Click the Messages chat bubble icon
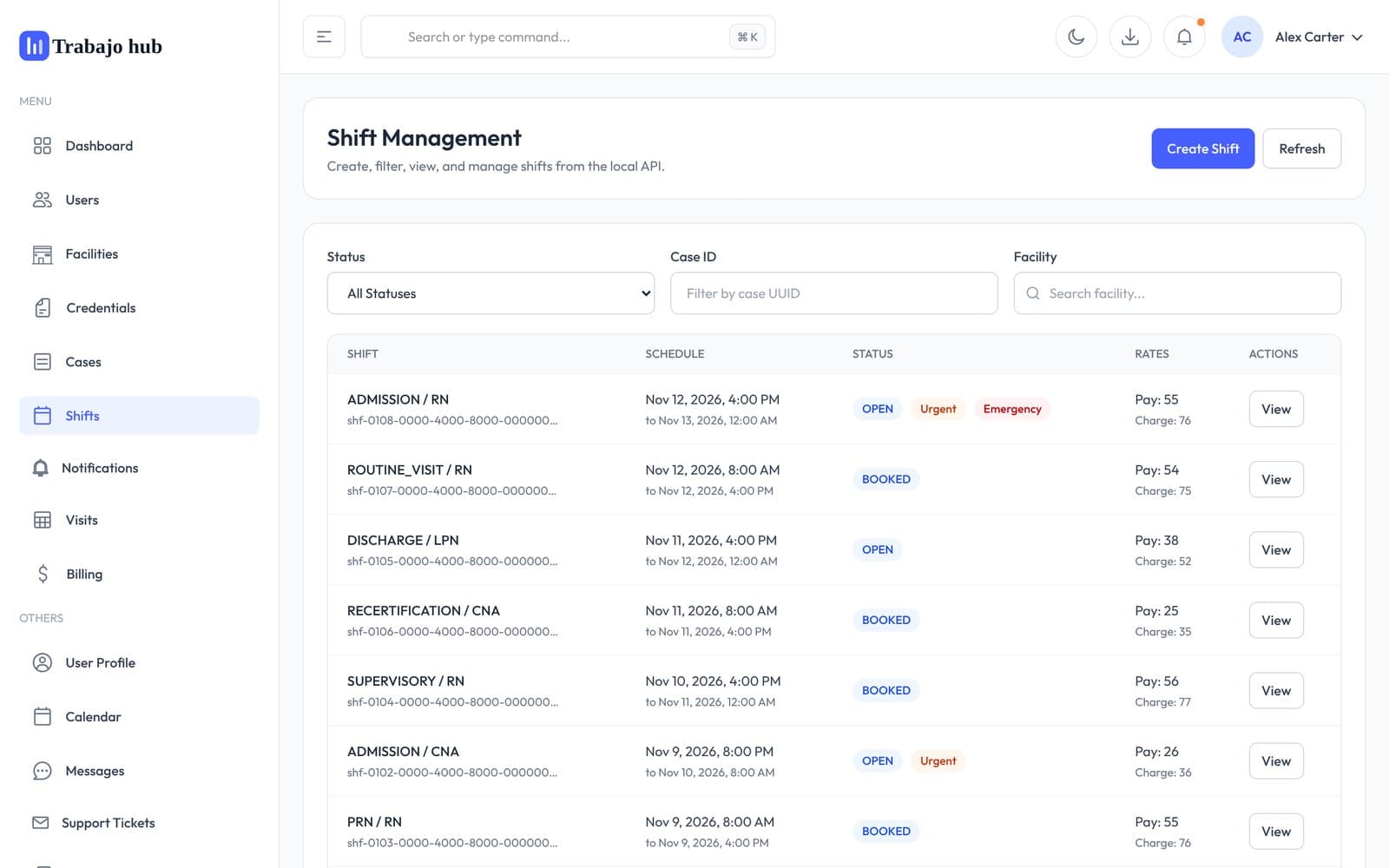Screen dimensions: 1389x868 42,771
